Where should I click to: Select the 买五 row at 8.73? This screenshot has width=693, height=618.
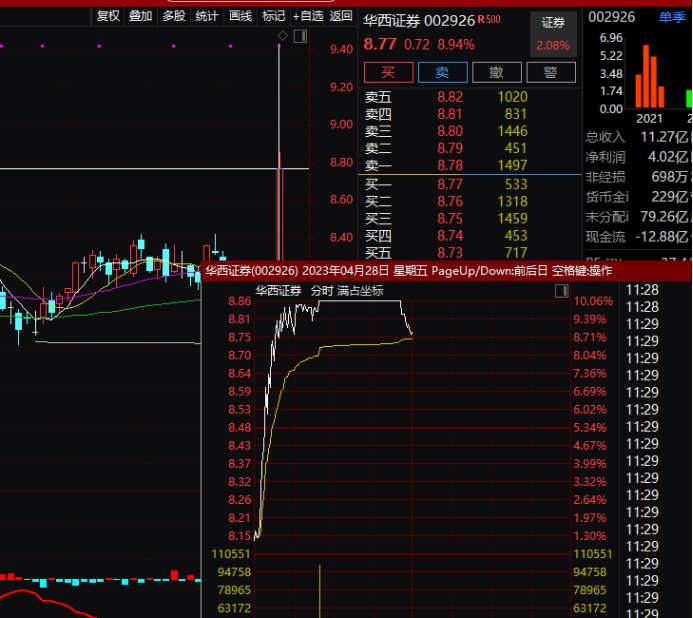tap(446, 252)
